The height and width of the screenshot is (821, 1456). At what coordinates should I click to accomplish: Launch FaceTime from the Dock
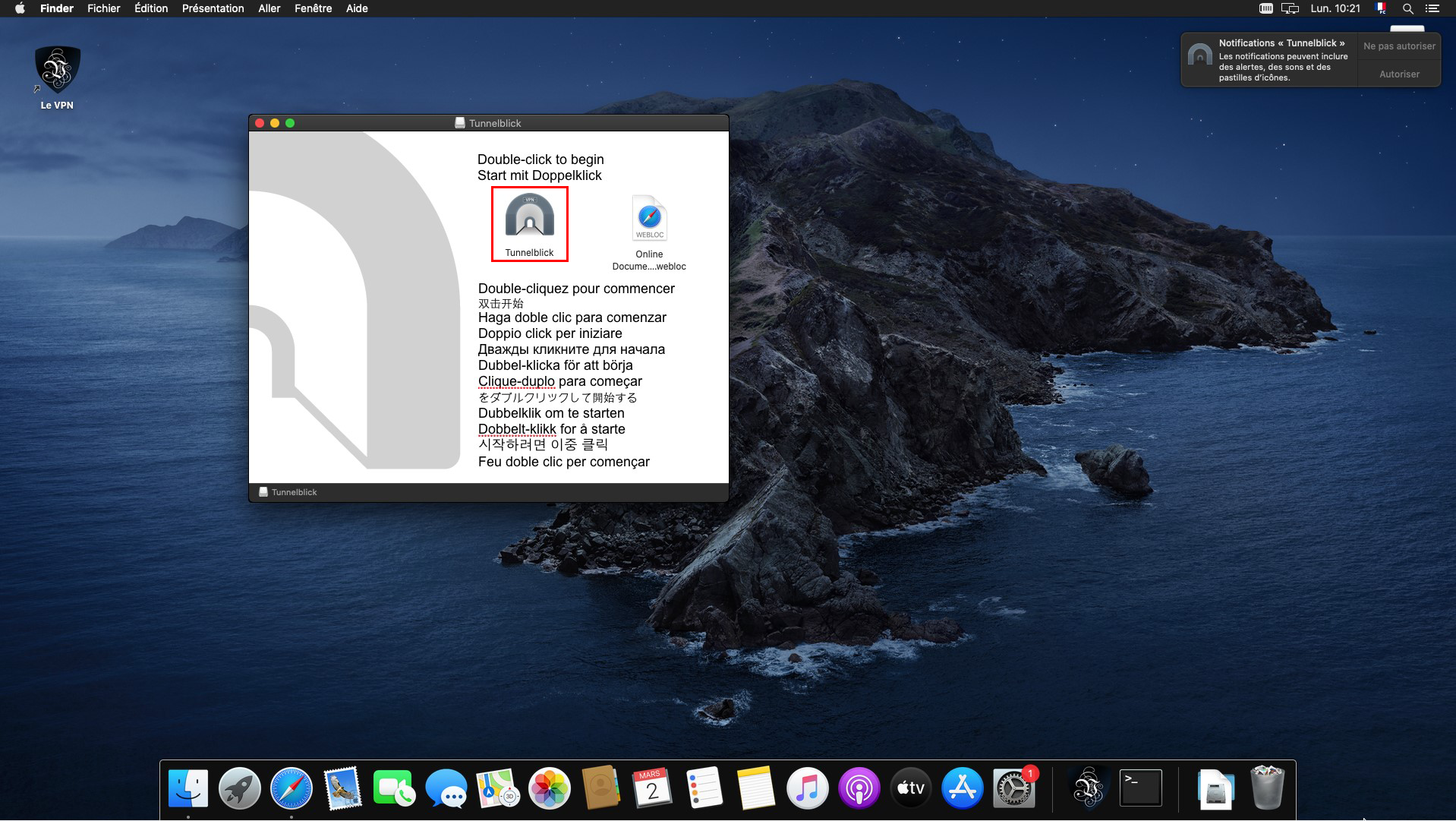395,788
